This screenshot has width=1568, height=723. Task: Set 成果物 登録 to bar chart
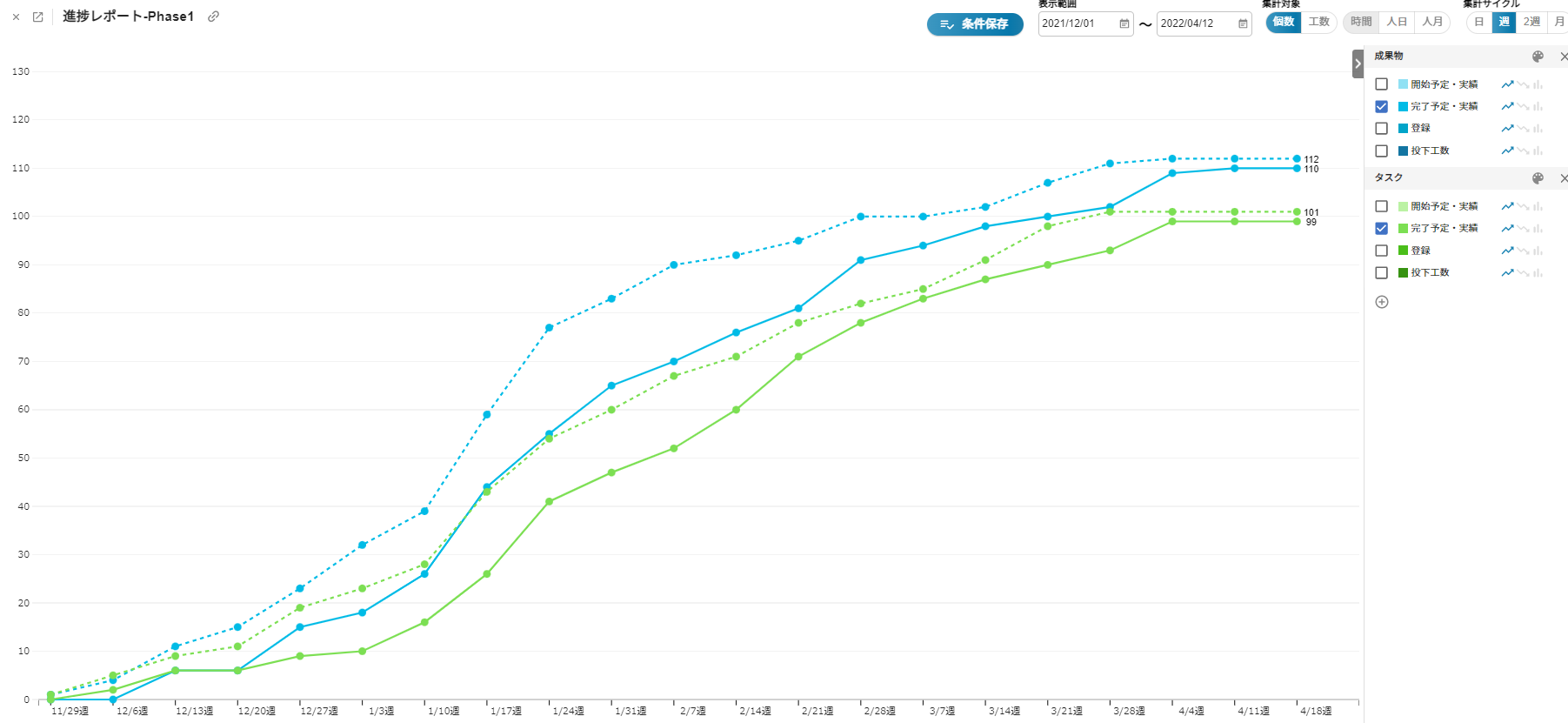1538,129
